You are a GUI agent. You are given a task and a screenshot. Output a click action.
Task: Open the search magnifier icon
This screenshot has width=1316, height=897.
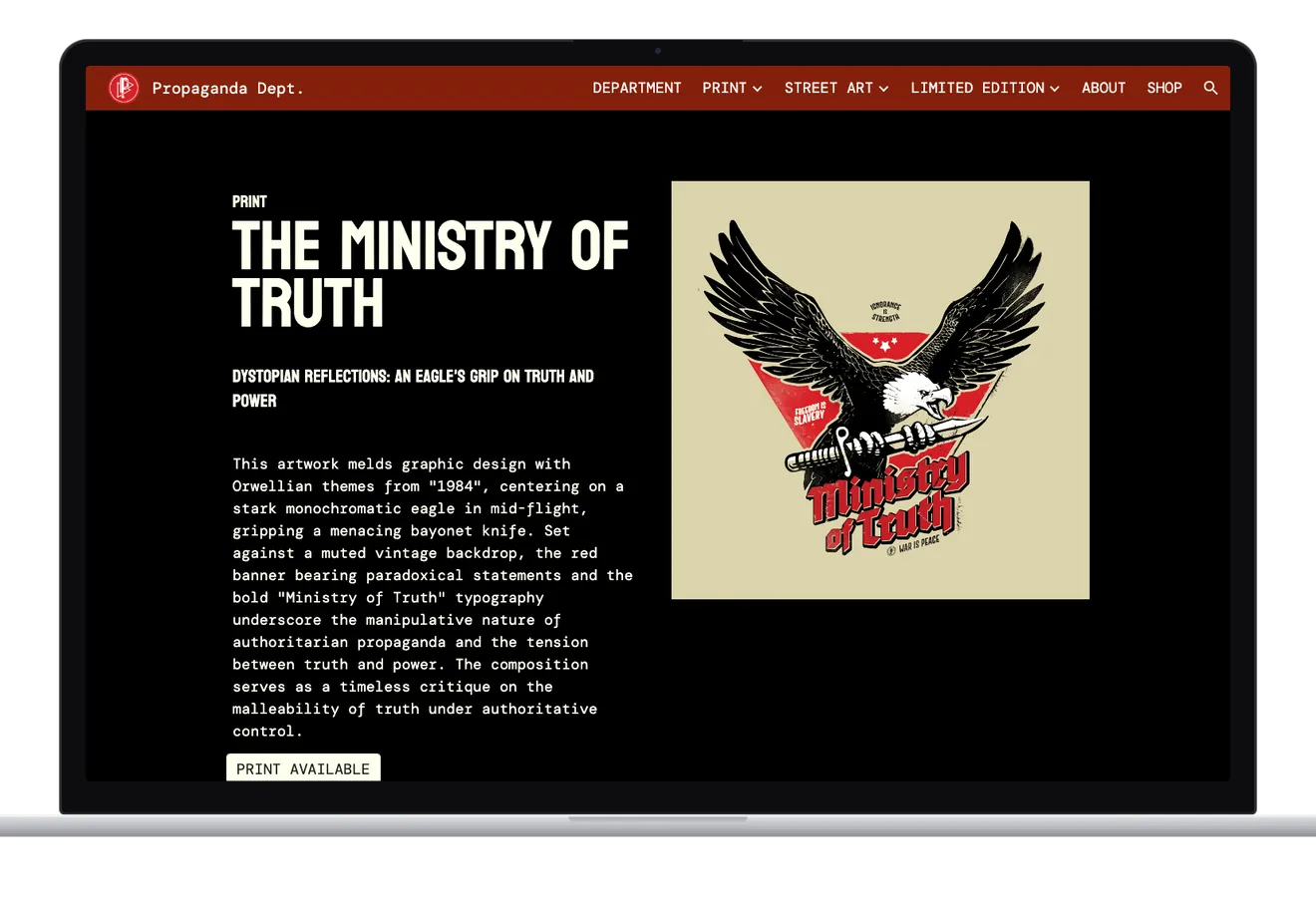pos(1210,88)
